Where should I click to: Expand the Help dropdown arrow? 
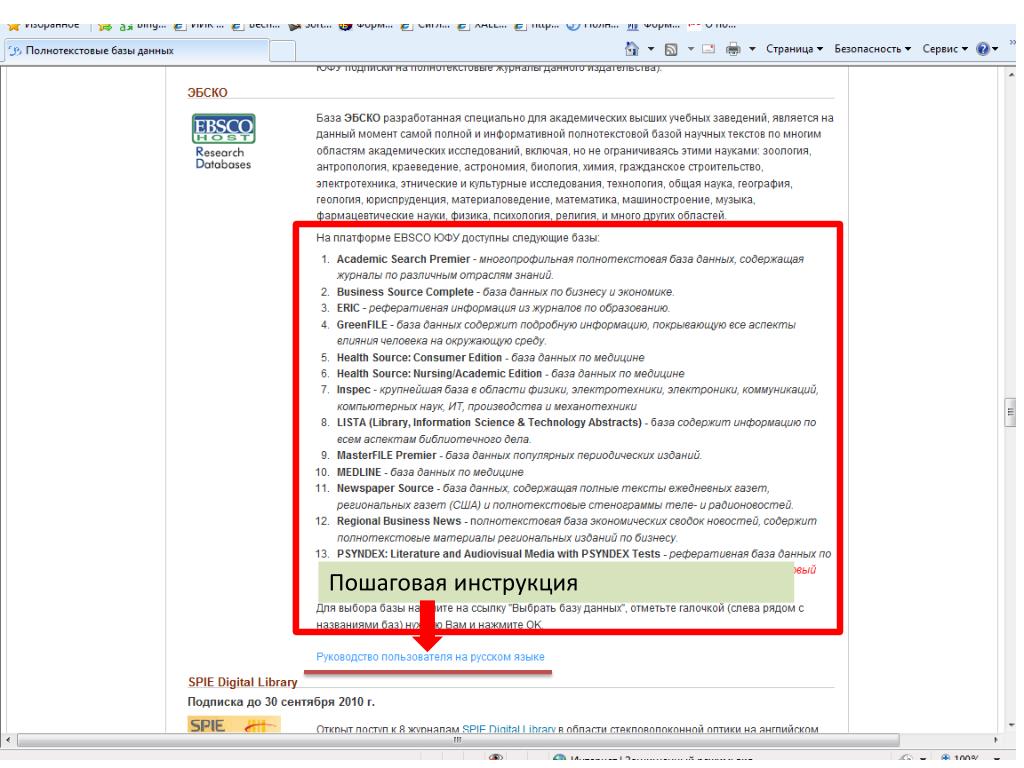click(995, 49)
